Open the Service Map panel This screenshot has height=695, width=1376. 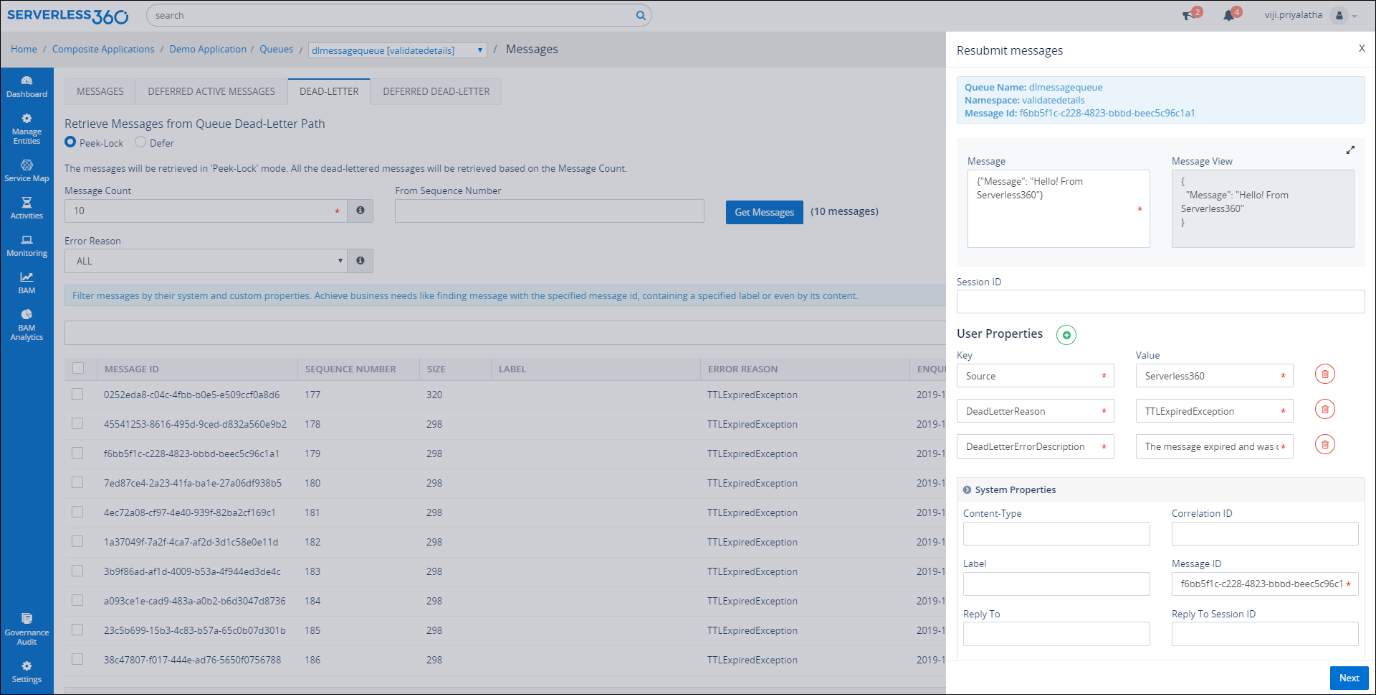tap(27, 170)
